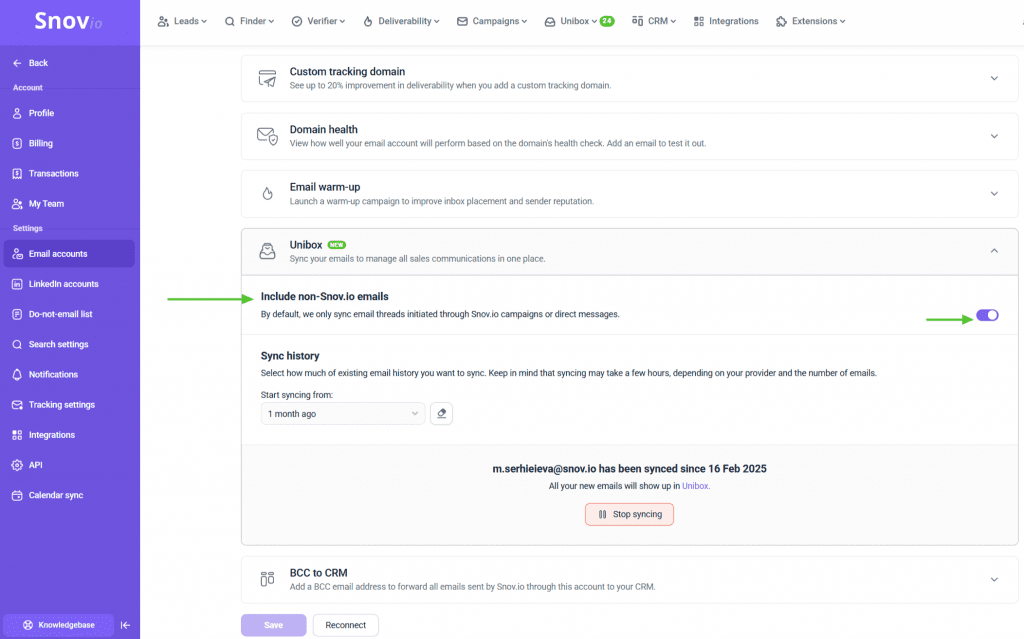Click the Custom tracking domain icon
1024x639 pixels.
(267, 78)
